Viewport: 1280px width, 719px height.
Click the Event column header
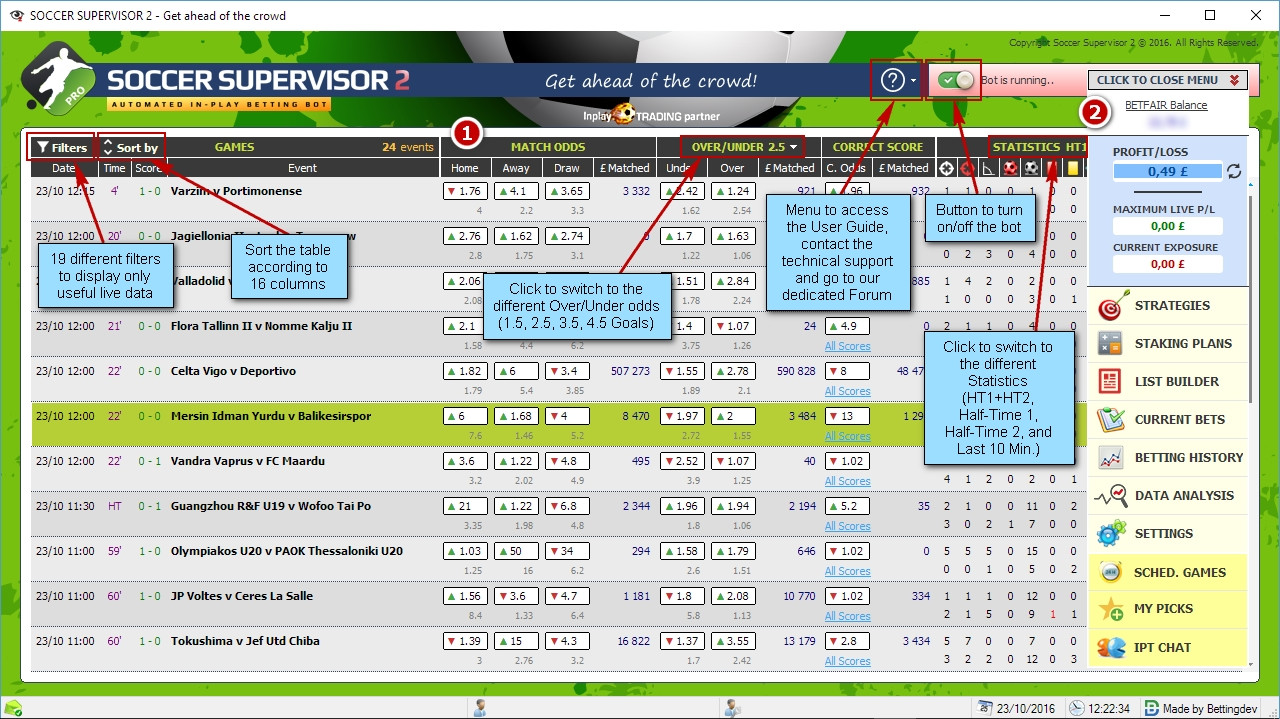[302, 168]
